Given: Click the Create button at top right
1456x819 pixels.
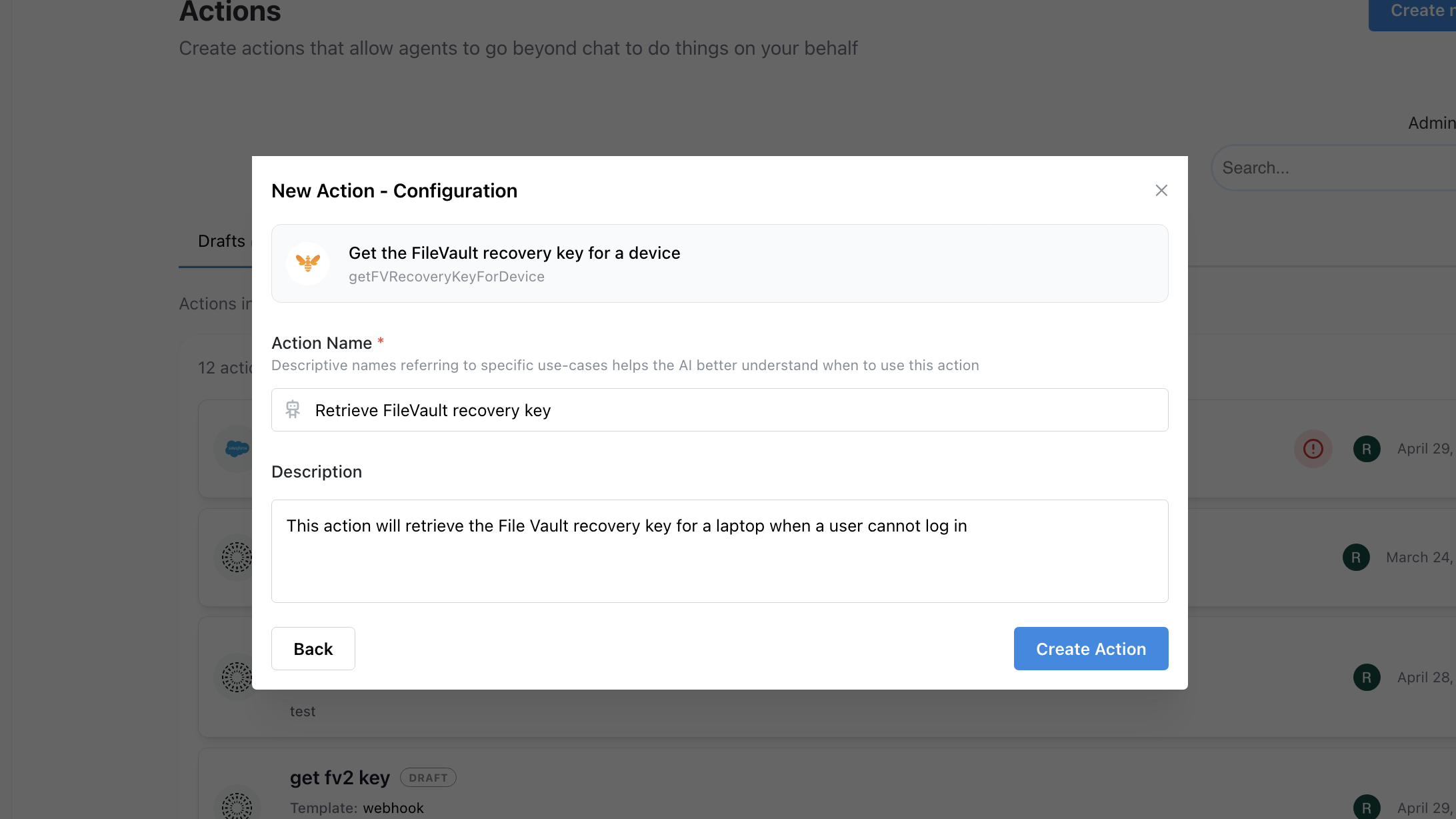Looking at the screenshot, I should click(x=1412, y=12).
